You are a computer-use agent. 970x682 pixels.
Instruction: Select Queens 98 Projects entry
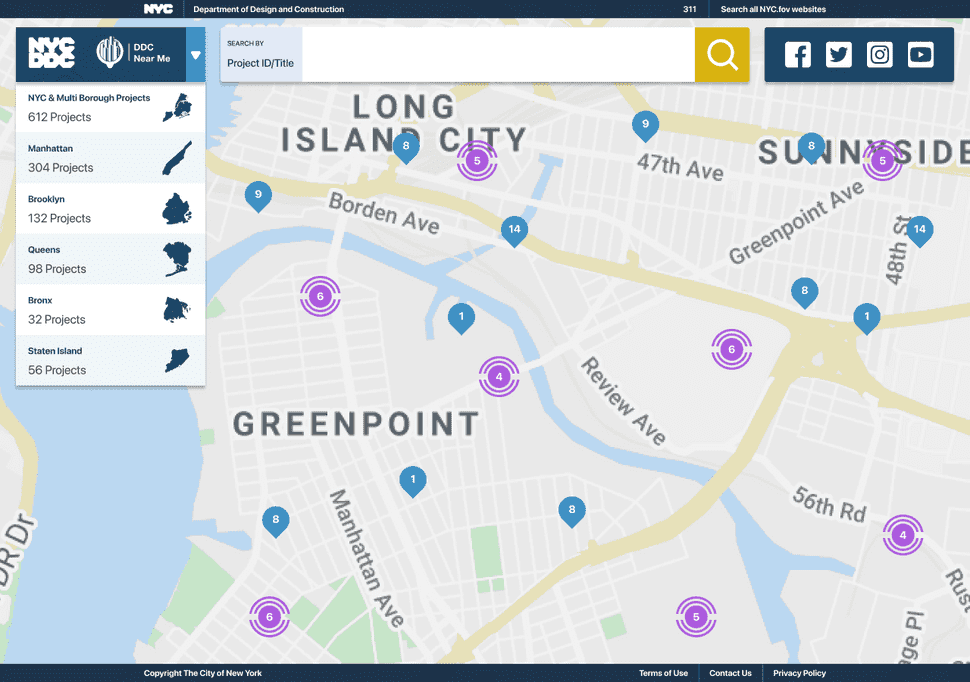click(110, 260)
